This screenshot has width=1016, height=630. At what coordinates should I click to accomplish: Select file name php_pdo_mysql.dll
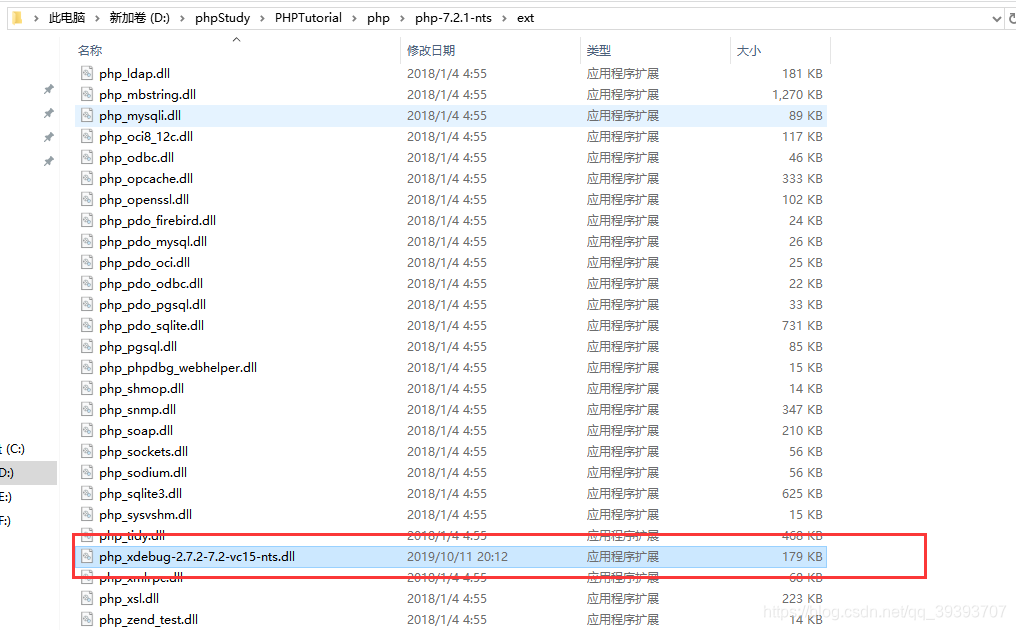pyautogui.click(x=153, y=241)
